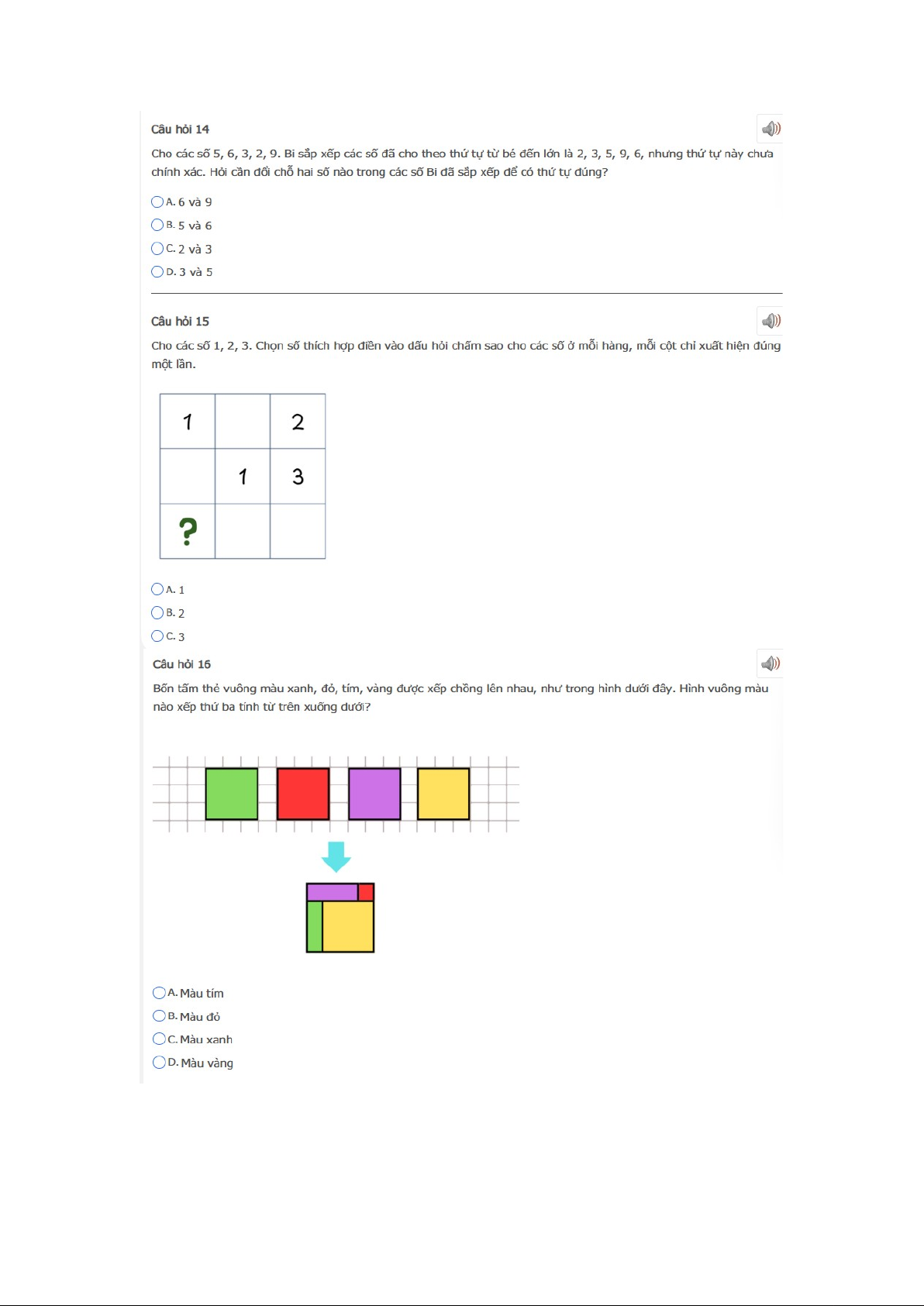Play audio for Câu hỏi 14
The width and height of the screenshot is (924, 1306).
771,129
